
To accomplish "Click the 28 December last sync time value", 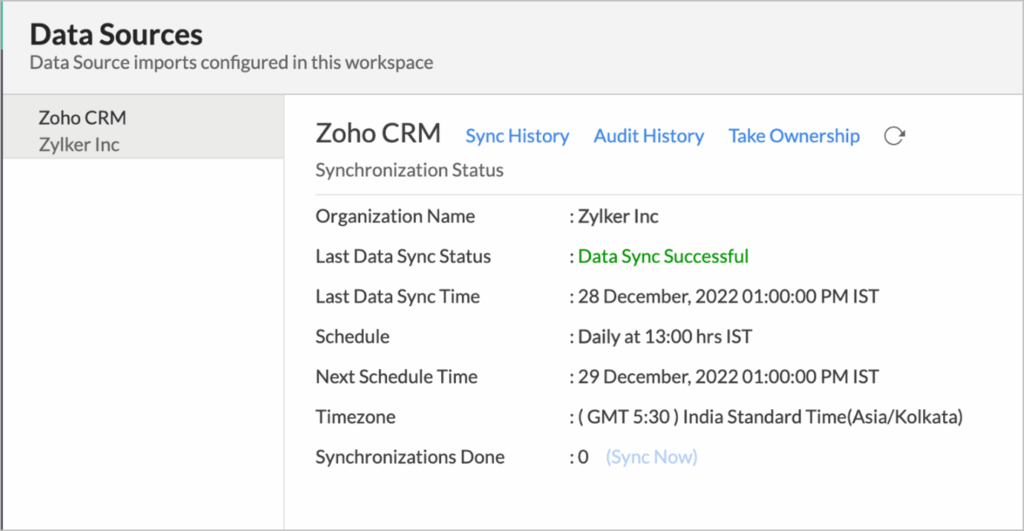I will 728,296.
